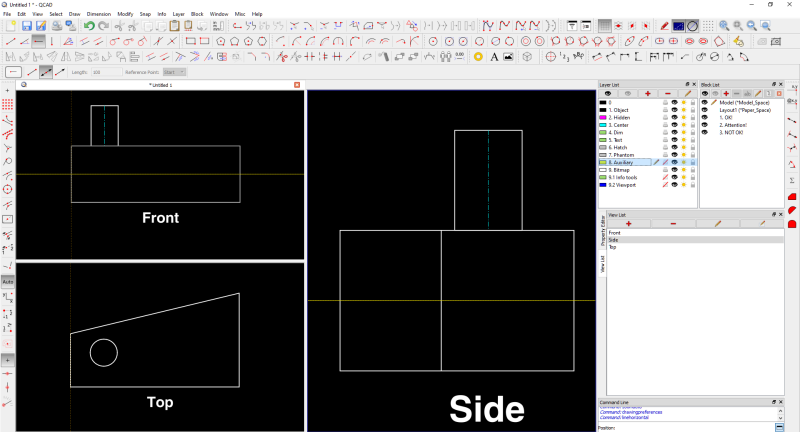
Task: Toggle visibility of 2. Hidden layer
Action: point(674,117)
